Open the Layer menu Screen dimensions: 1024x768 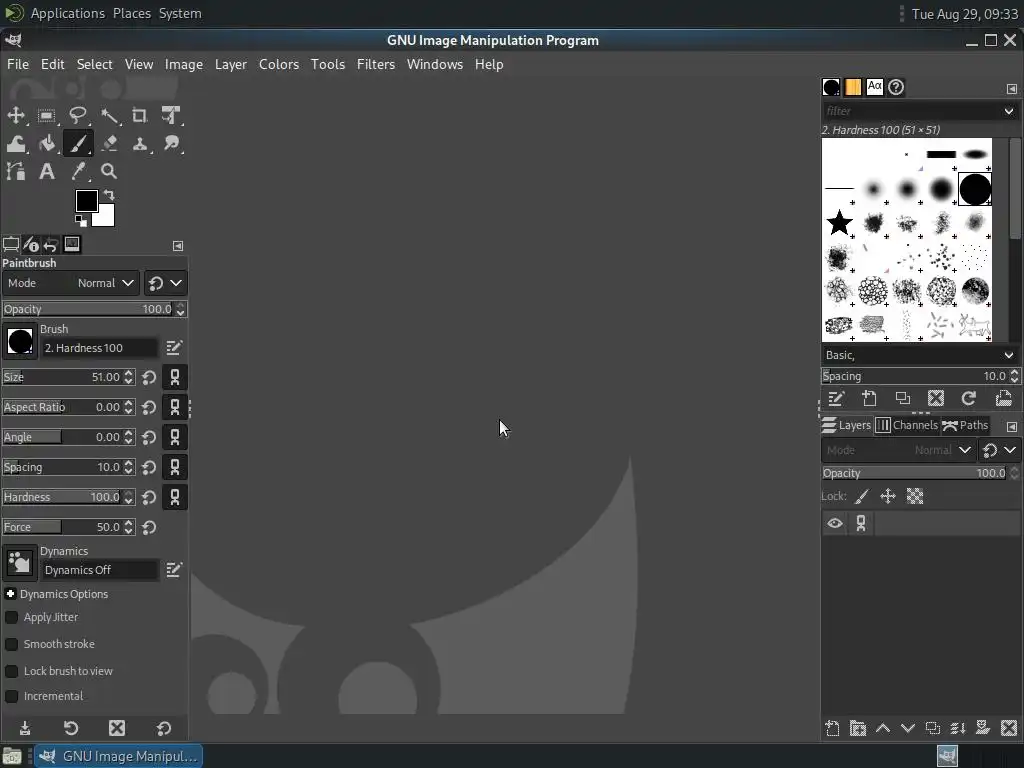tap(231, 64)
